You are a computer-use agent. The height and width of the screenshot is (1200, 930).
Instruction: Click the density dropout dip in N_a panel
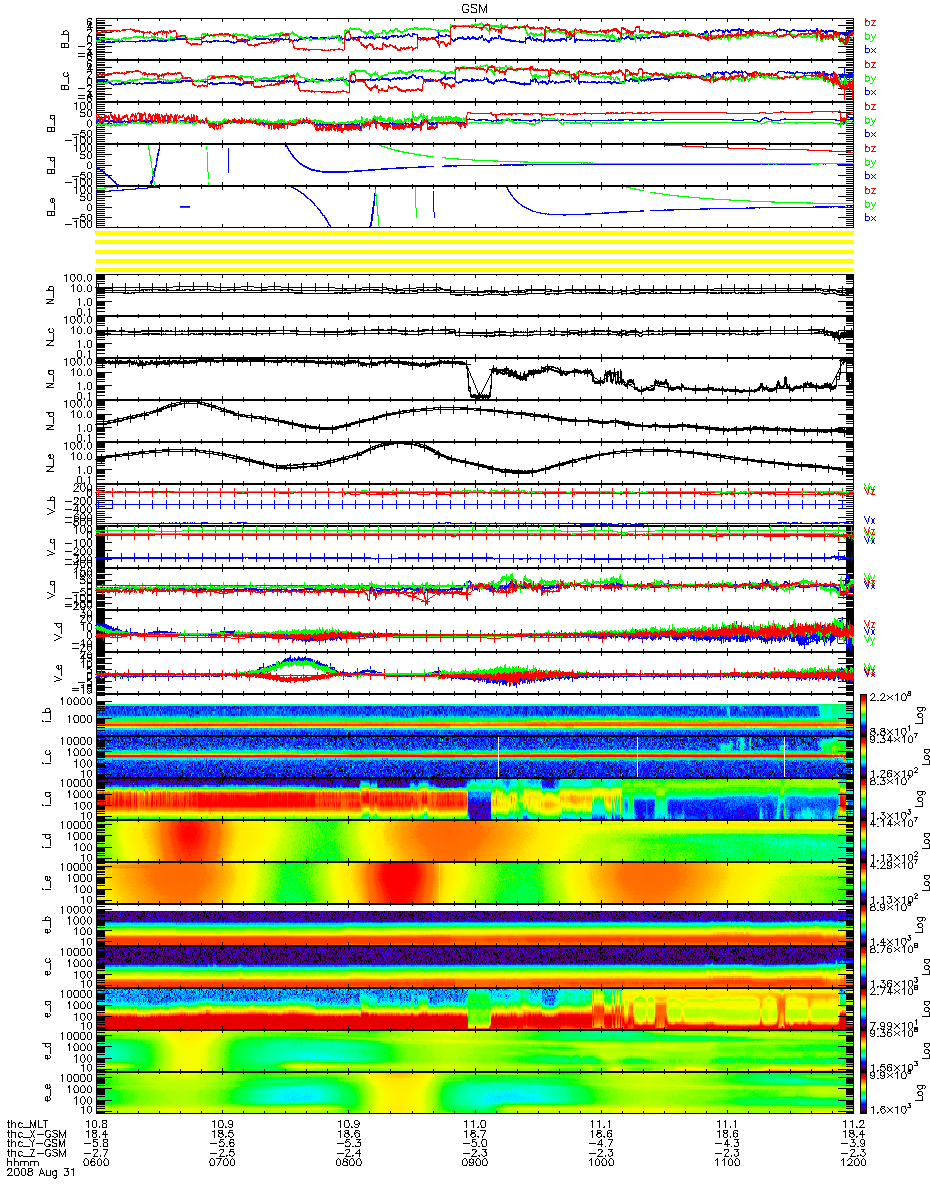click(480, 384)
